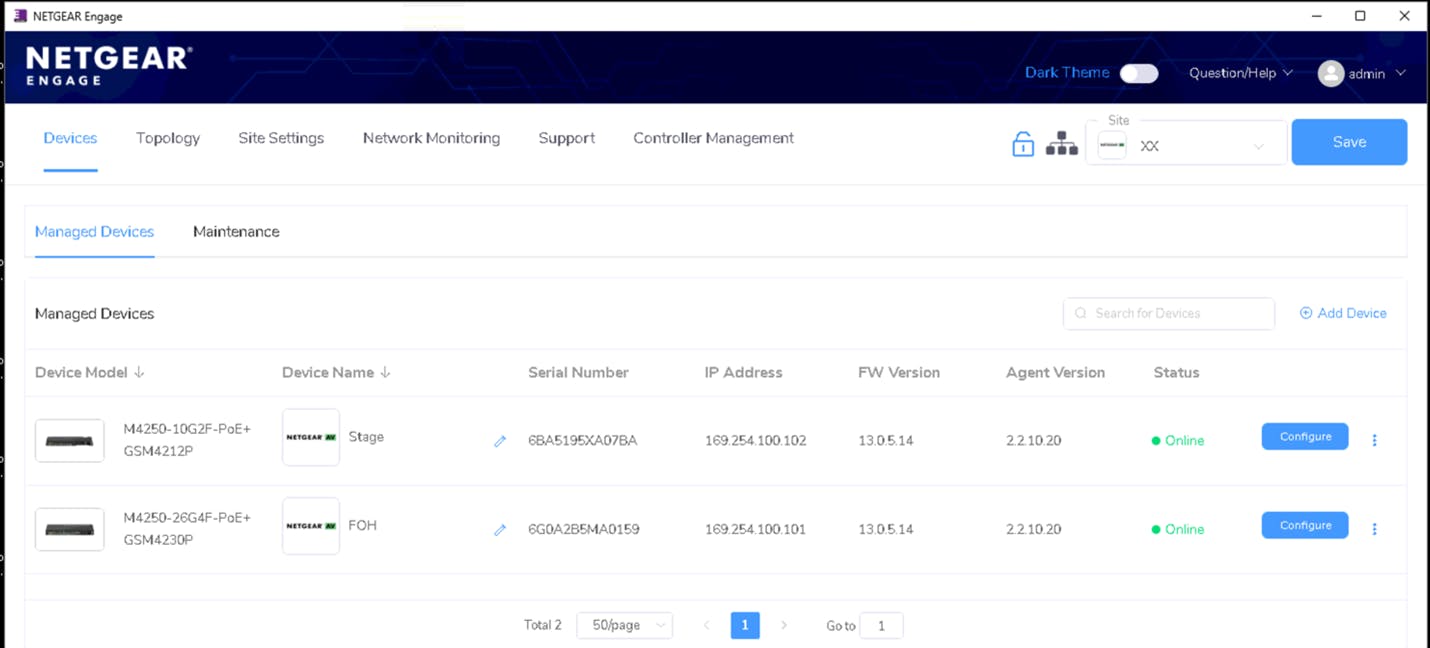The width and height of the screenshot is (1430, 648).
Task: Click the admin user avatar icon
Action: (1331, 72)
